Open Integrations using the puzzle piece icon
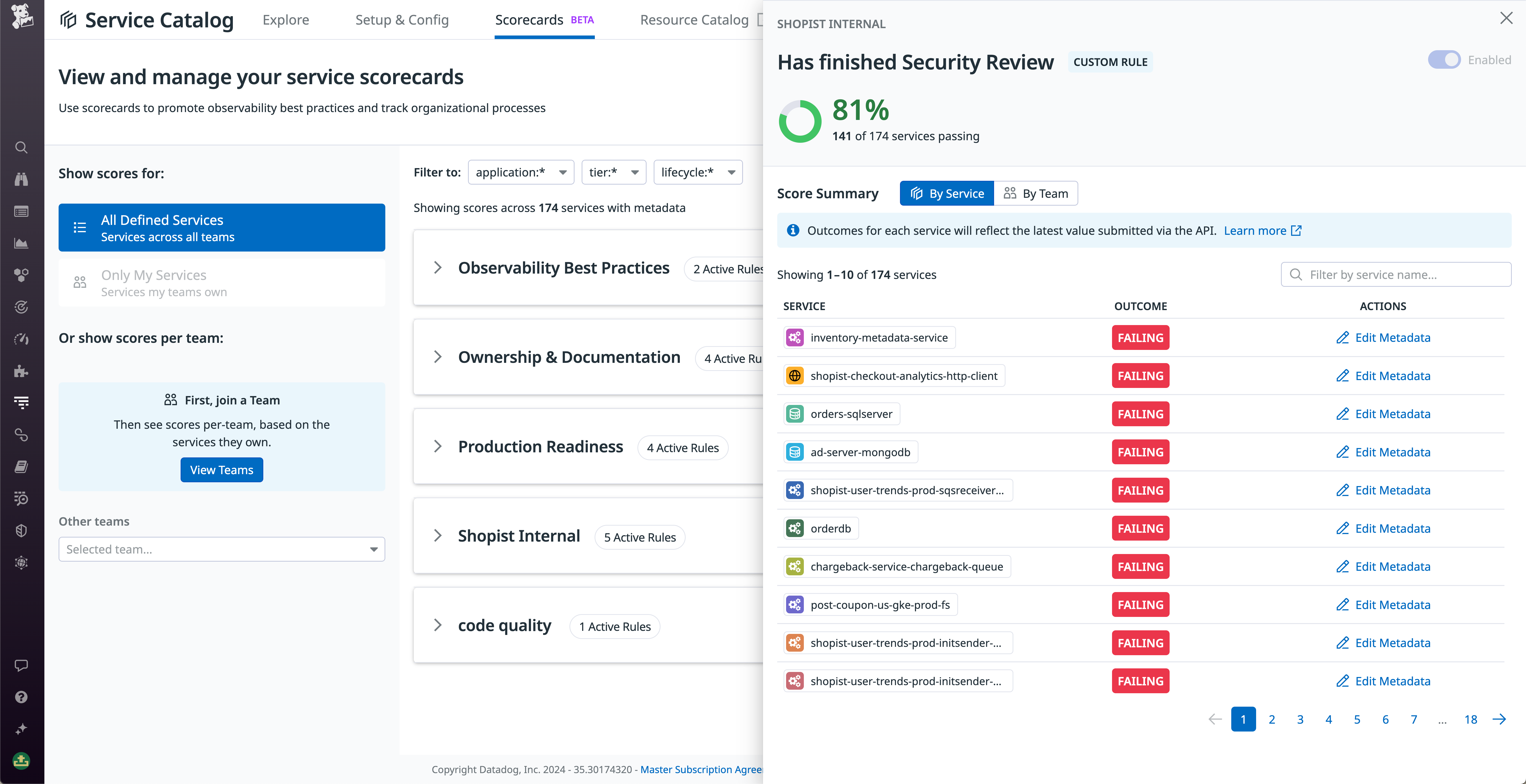The image size is (1526, 784). tap(21, 371)
